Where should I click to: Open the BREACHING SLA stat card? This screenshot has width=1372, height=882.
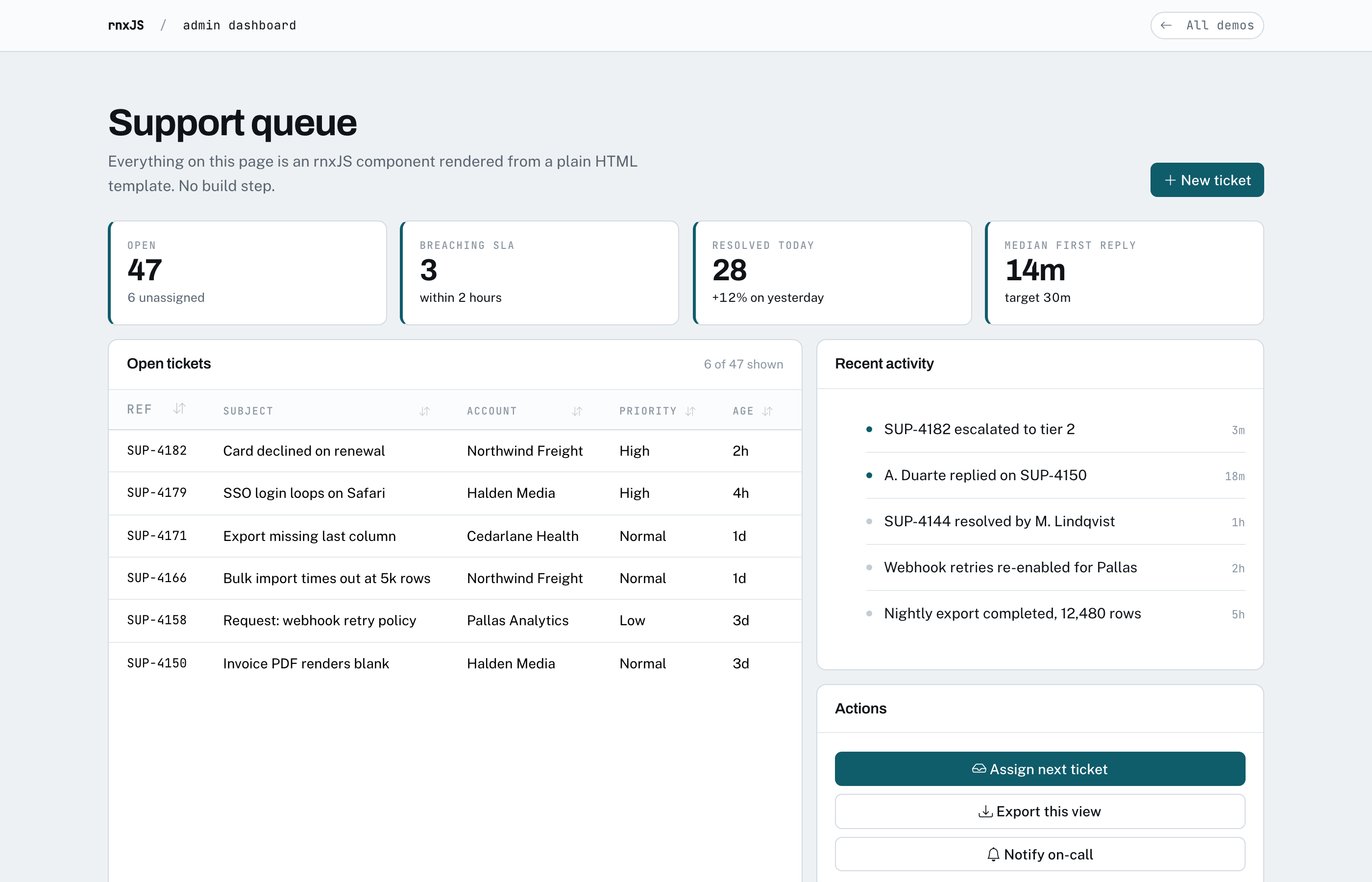coord(539,272)
